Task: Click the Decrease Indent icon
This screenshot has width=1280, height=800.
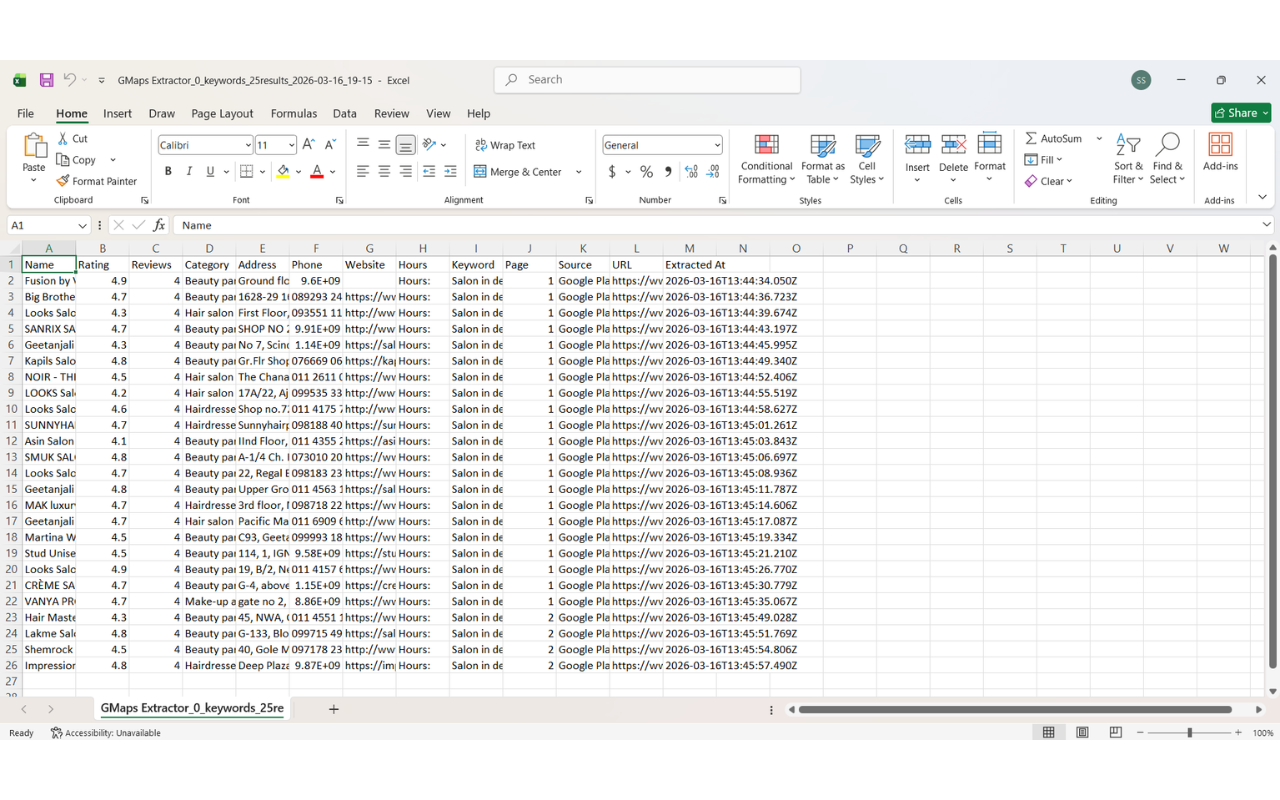Action: 429,172
